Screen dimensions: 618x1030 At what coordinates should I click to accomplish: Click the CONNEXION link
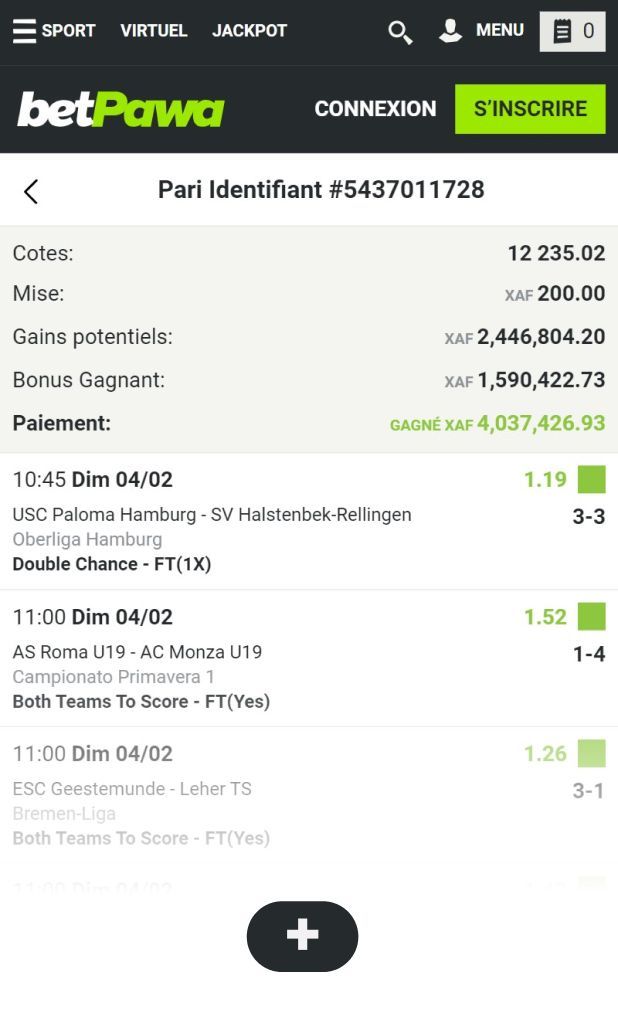[375, 109]
